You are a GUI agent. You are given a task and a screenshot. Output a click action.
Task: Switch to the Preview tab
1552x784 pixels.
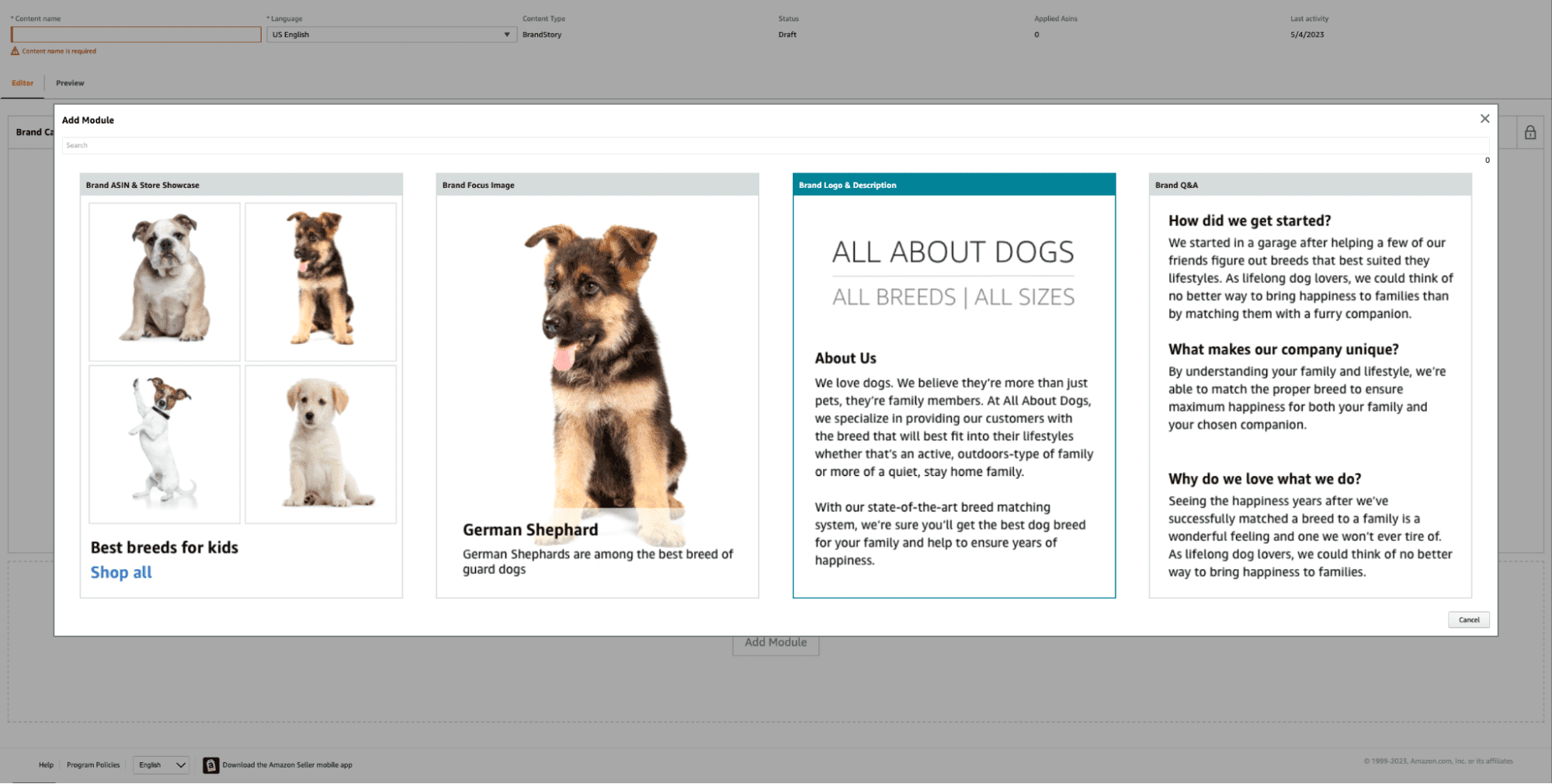pos(70,83)
